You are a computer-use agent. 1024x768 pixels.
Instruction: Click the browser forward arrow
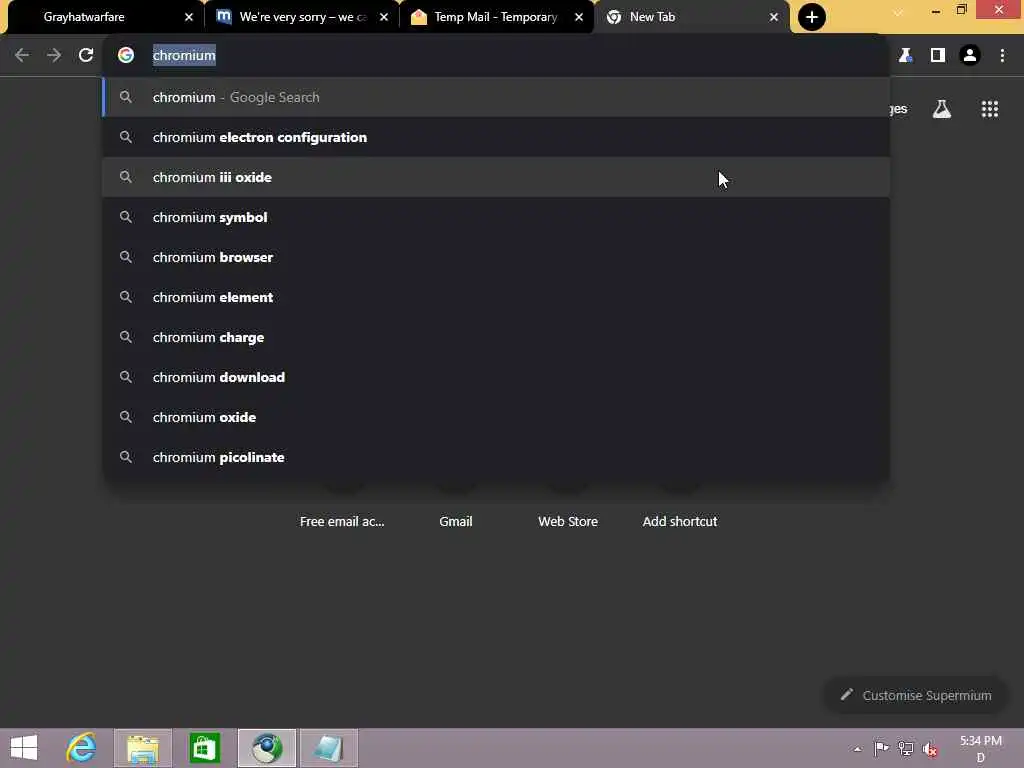click(x=54, y=56)
